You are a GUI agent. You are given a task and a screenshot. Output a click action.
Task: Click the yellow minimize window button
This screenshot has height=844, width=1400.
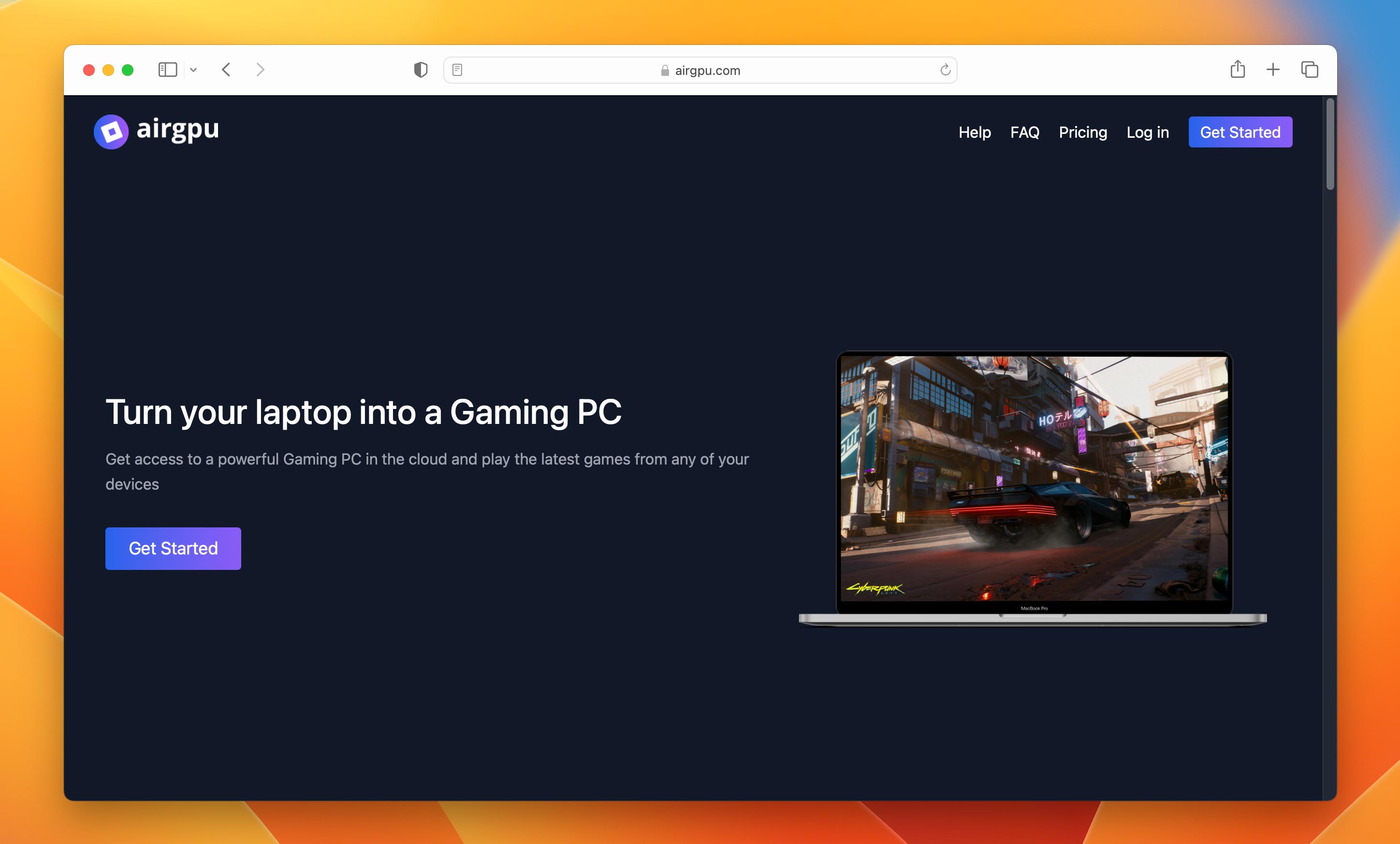click(108, 70)
